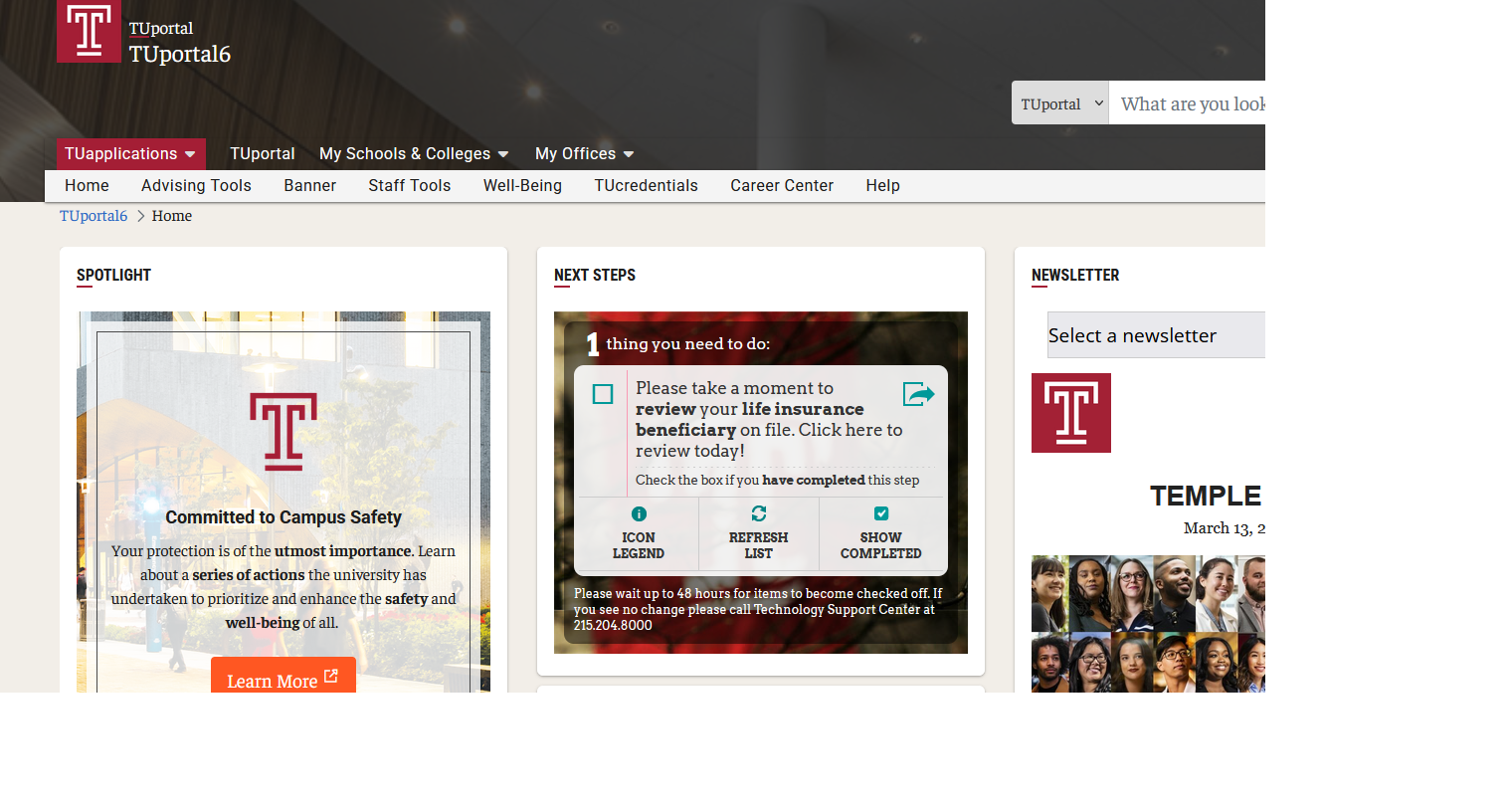Image resolution: width=1512 pixels, height=808 pixels.
Task: Open the Select a newsletter dropdown
Action: click(1156, 334)
